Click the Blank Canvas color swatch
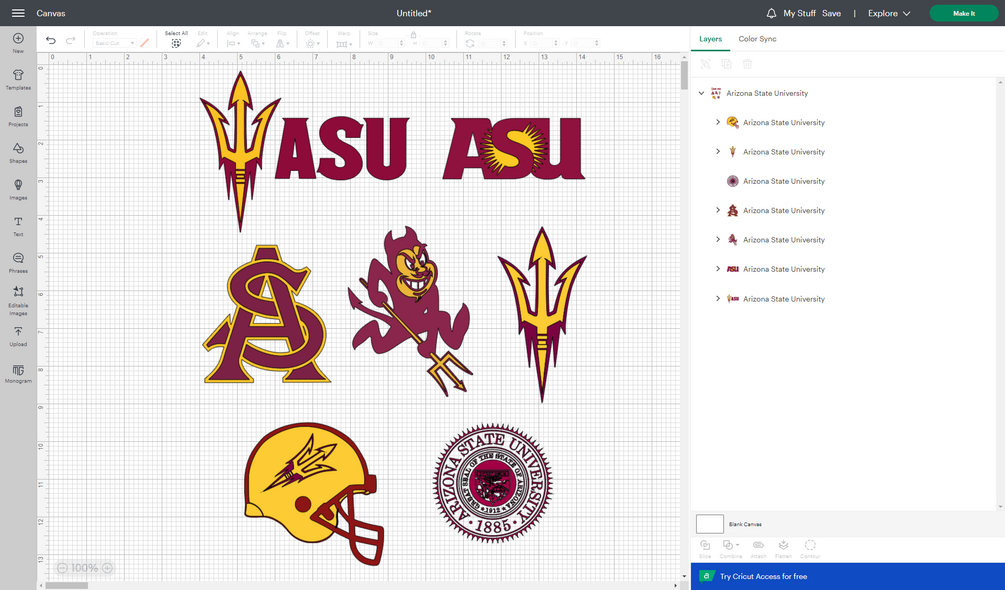Screen dimensions: 1005x590 pyautogui.click(x=710, y=523)
